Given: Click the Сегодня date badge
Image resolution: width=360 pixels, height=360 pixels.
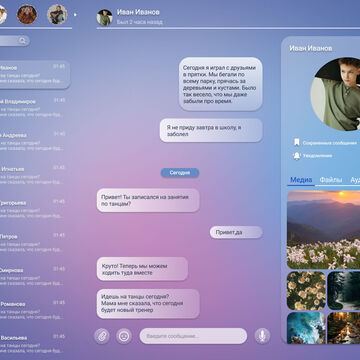Looking at the screenshot, I should pyautogui.click(x=180, y=173).
